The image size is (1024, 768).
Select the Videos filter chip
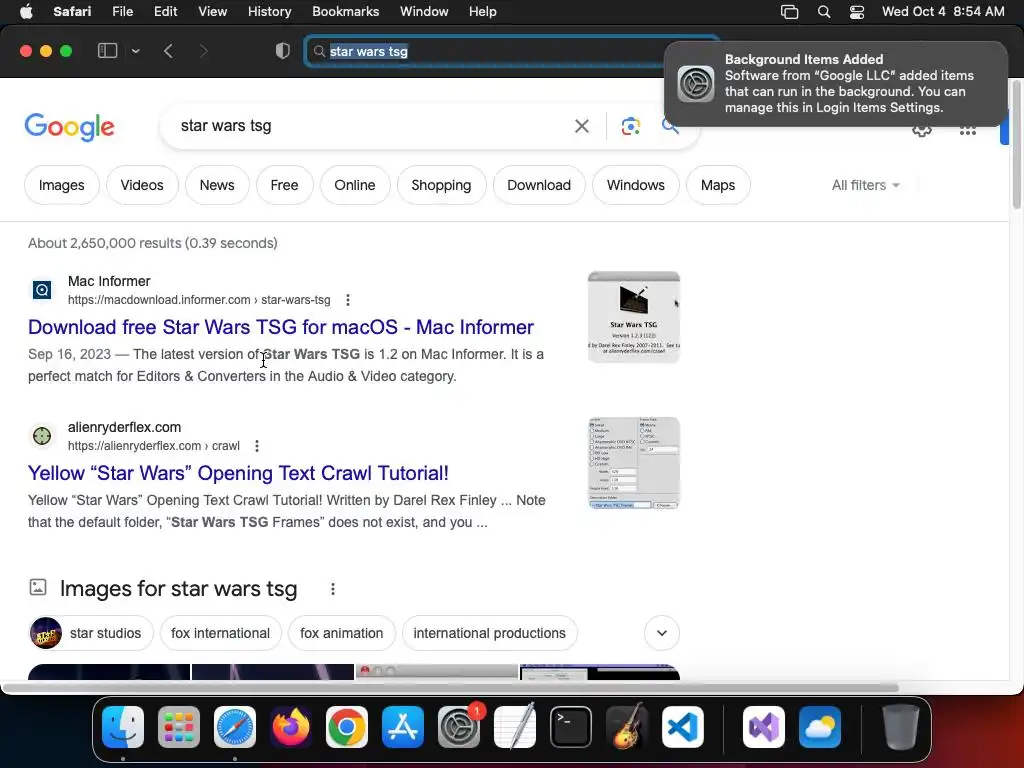[142, 185]
